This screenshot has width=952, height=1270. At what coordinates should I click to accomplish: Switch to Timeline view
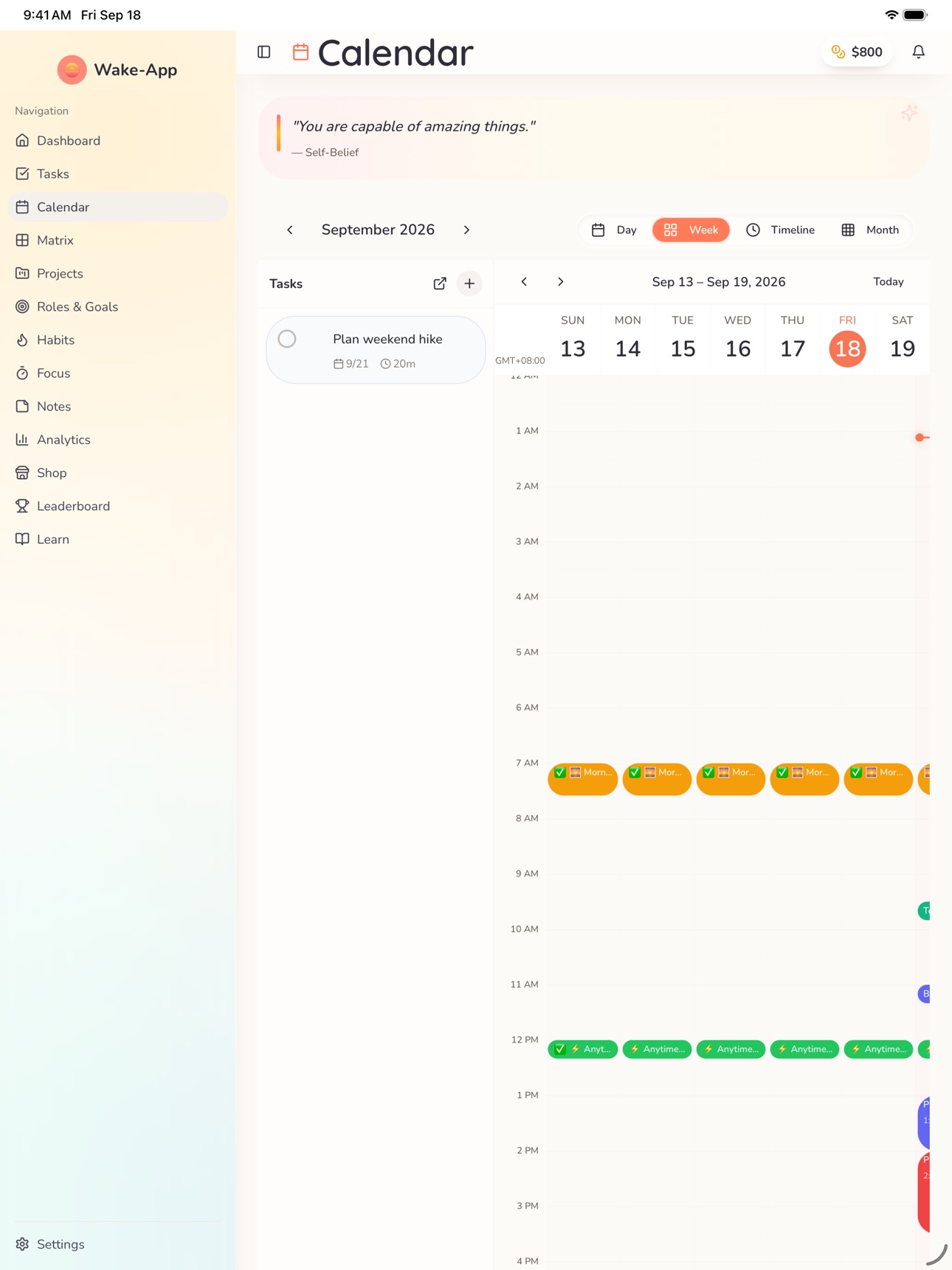(780, 230)
